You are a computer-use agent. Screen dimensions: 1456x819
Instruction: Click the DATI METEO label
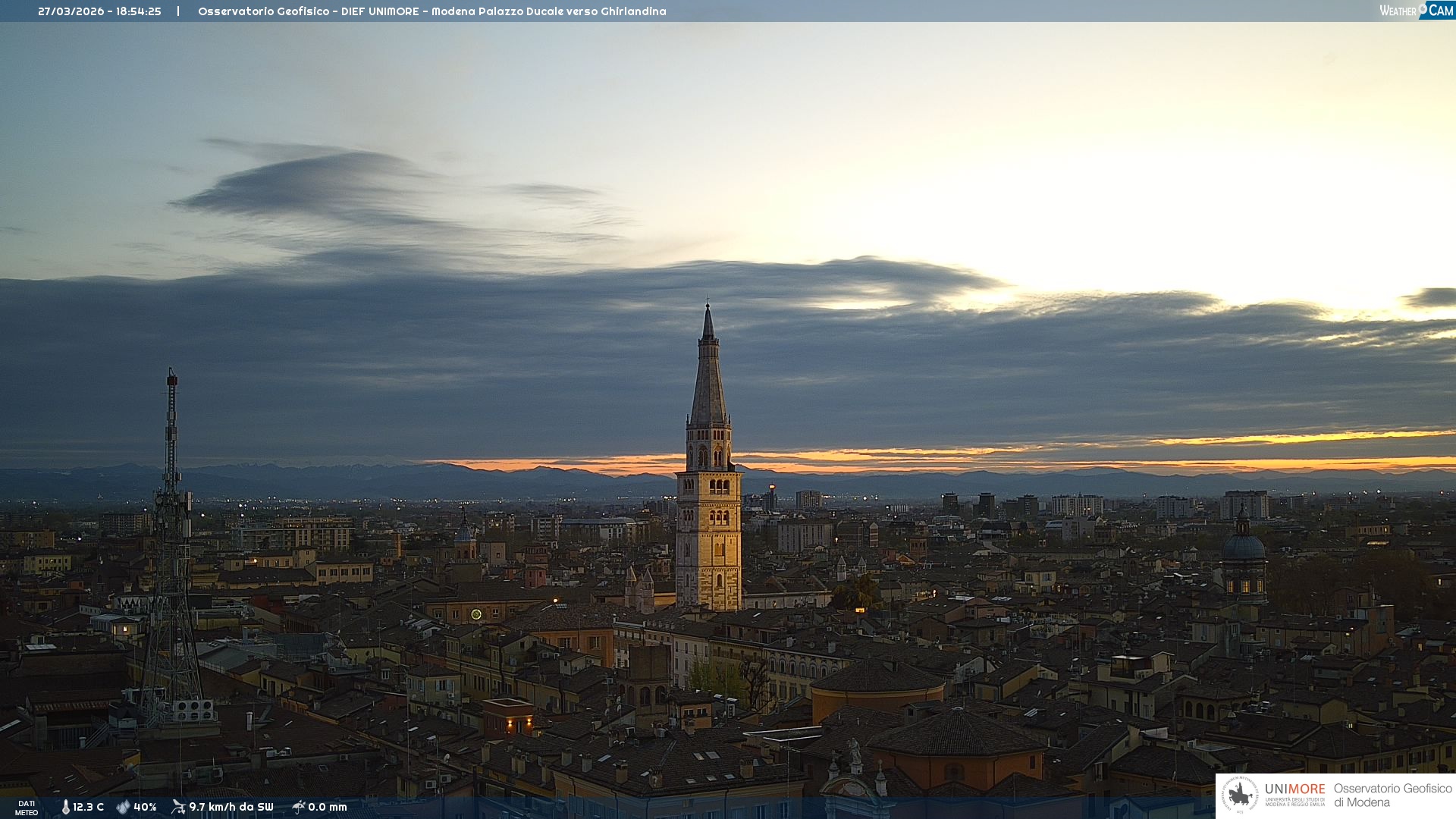coord(27,808)
